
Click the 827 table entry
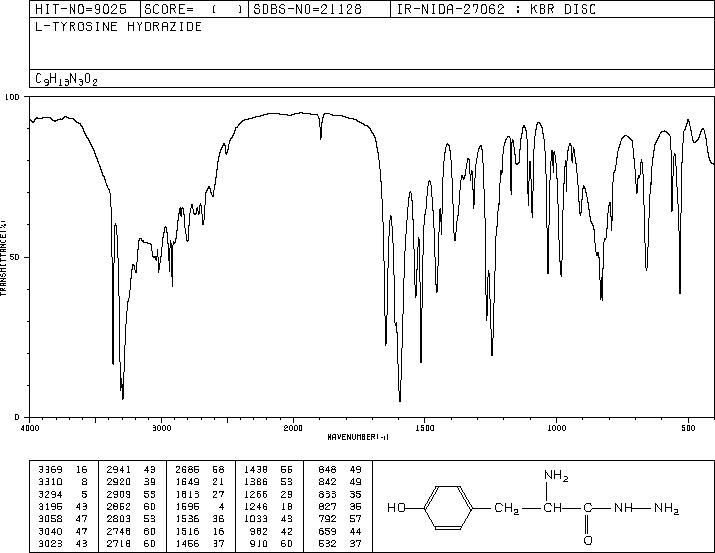coord(327,506)
